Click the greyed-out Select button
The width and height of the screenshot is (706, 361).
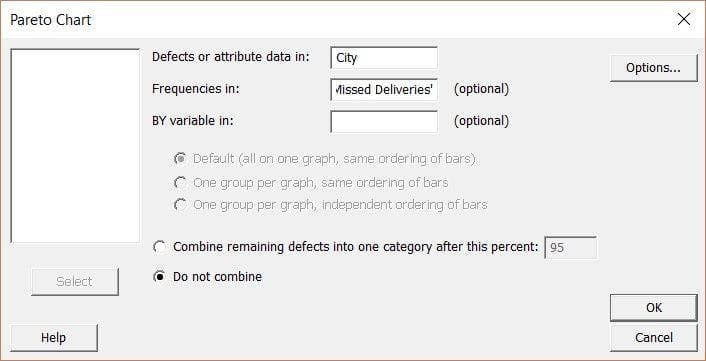click(75, 281)
